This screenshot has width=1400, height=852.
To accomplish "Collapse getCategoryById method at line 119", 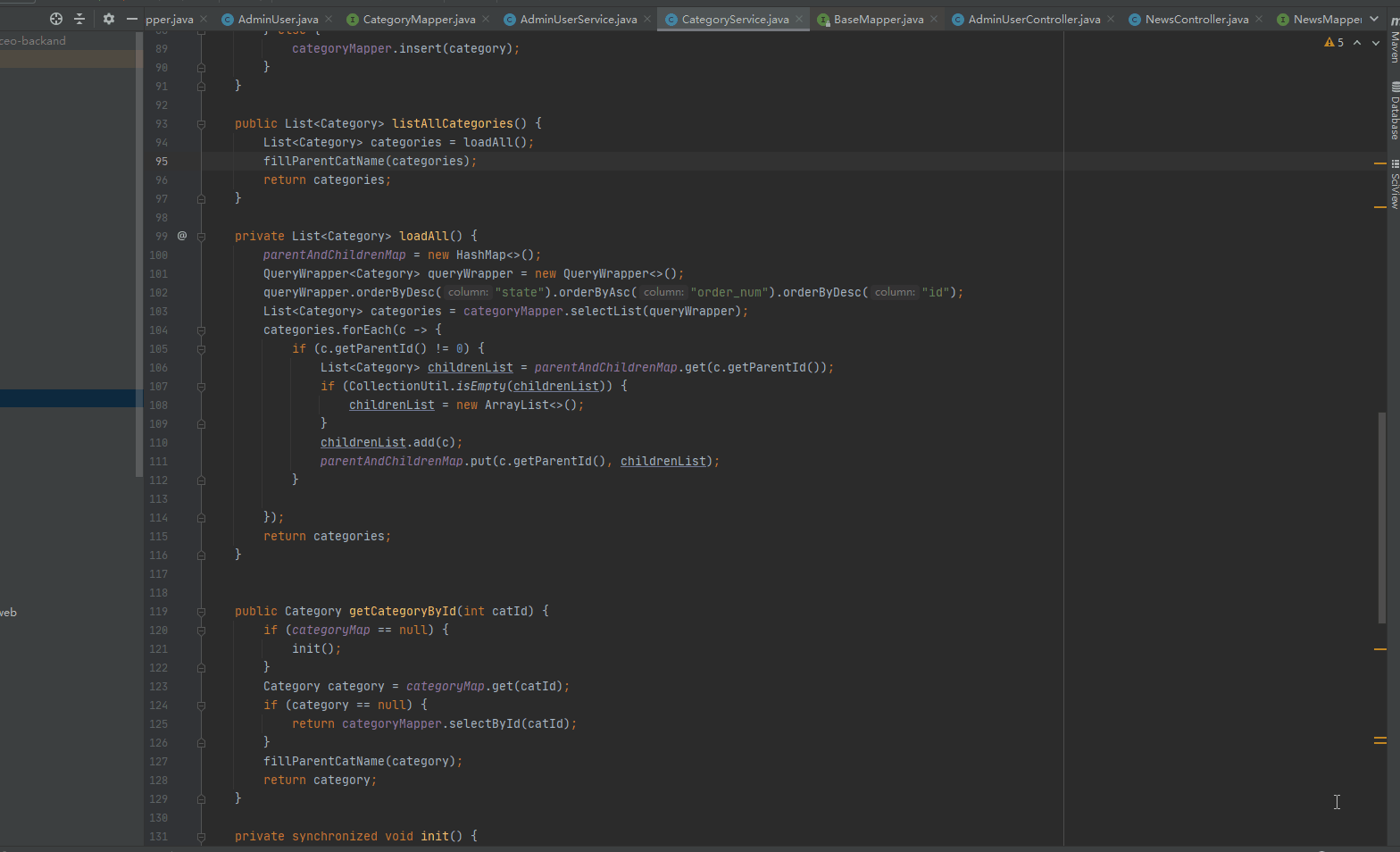I will pos(201,612).
